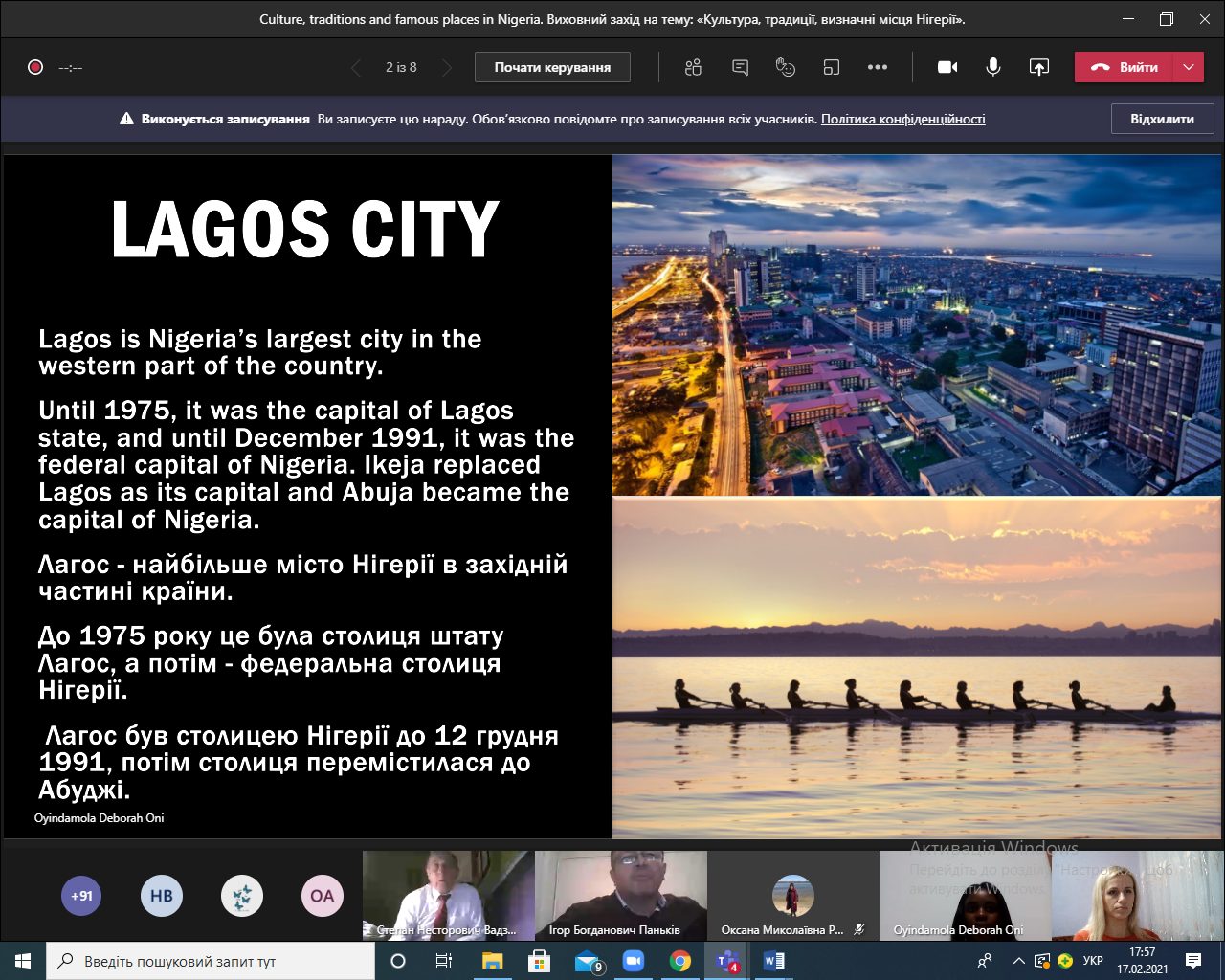Expand the leave options dropdown arrow
1225x980 pixels.
[x=1189, y=67]
